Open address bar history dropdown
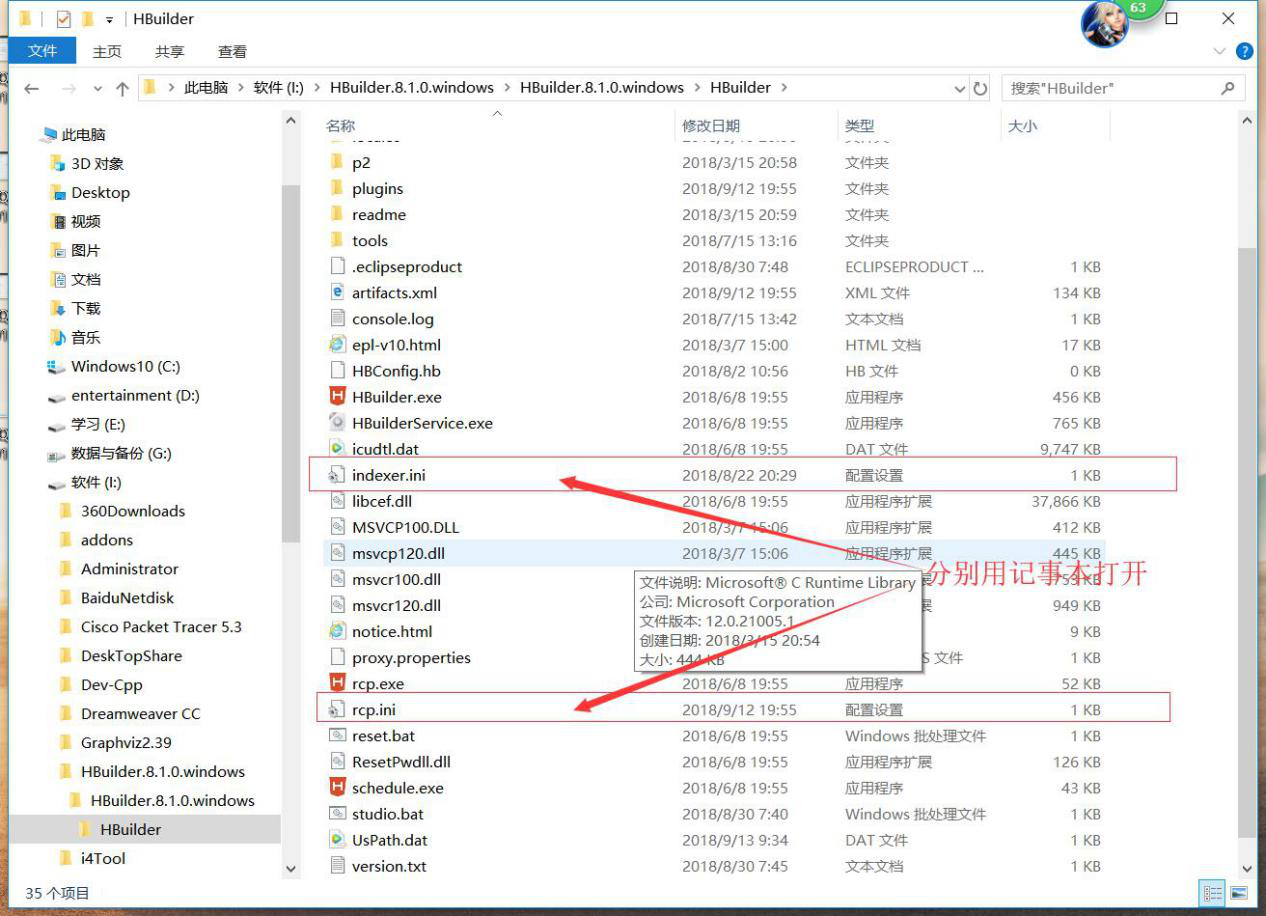 tap(960, 88)
